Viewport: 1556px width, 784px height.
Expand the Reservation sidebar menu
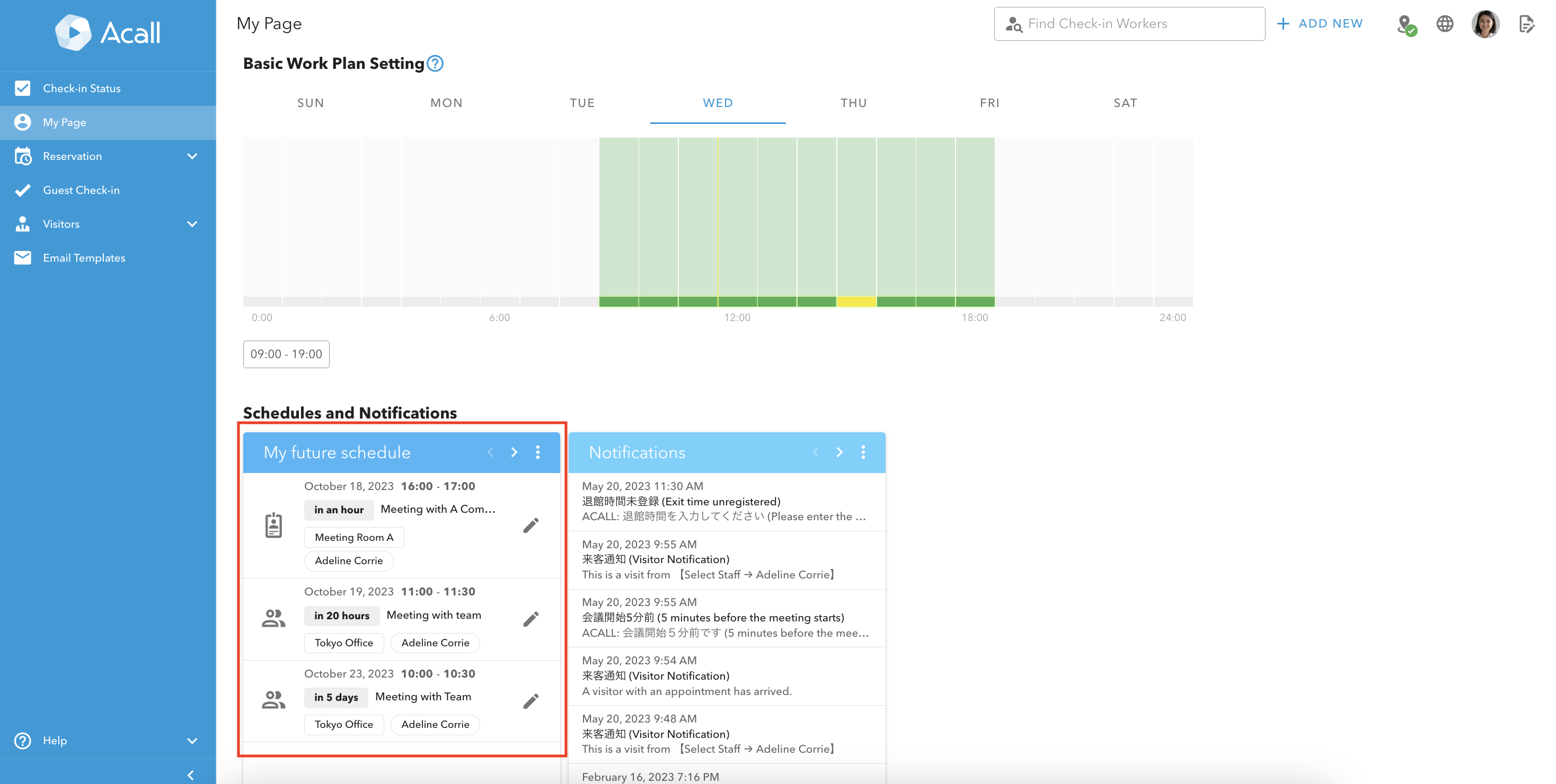(x=192, y=156)
